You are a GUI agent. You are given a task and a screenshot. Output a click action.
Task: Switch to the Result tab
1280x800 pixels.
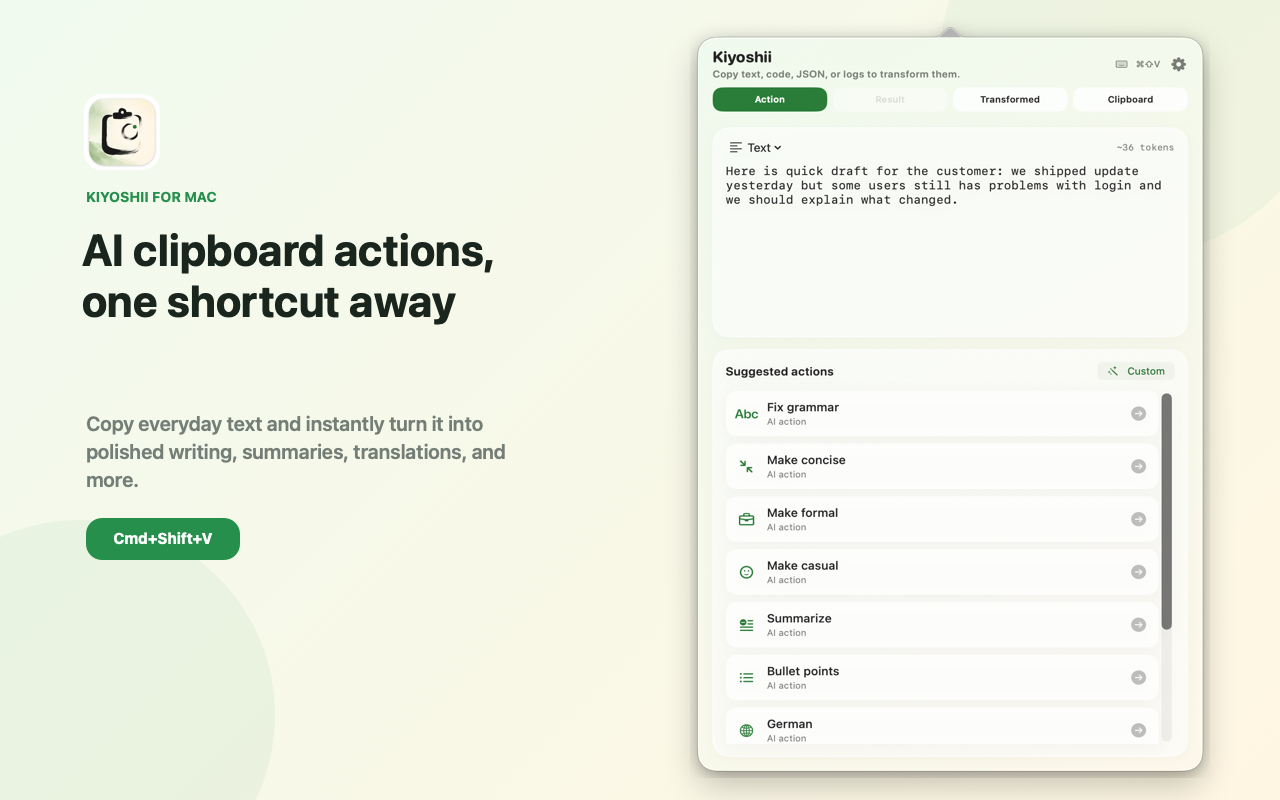(x=890, y=99)
